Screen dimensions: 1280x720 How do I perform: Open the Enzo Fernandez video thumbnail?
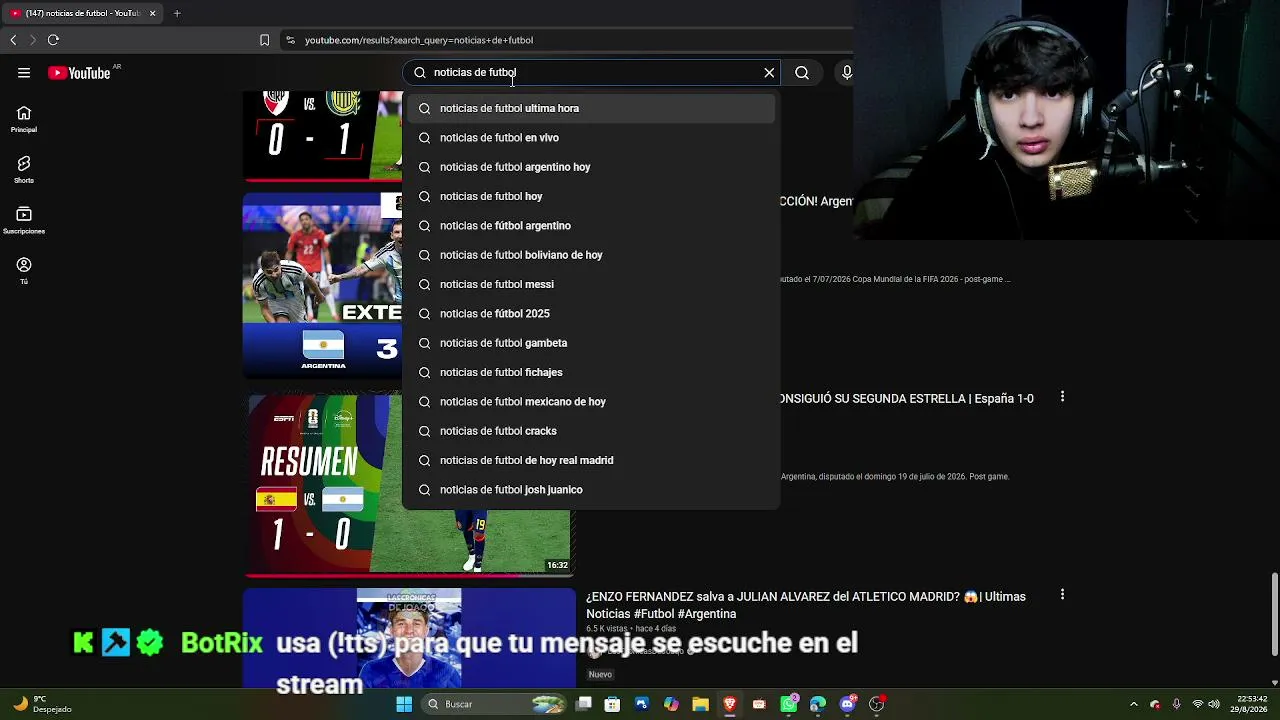(409, 638)
